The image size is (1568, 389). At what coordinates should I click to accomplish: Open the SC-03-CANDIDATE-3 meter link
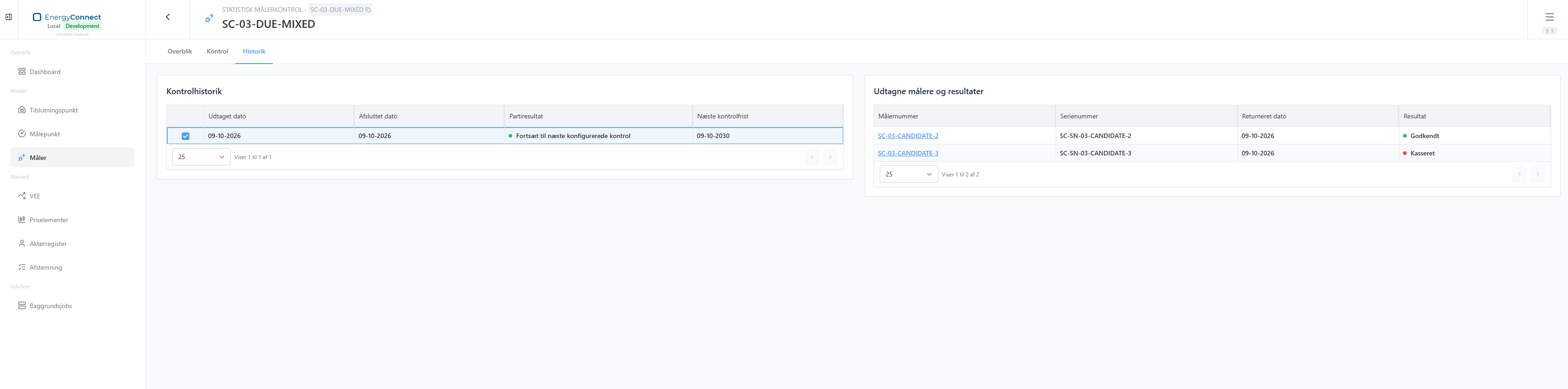[x=908, y=154]
